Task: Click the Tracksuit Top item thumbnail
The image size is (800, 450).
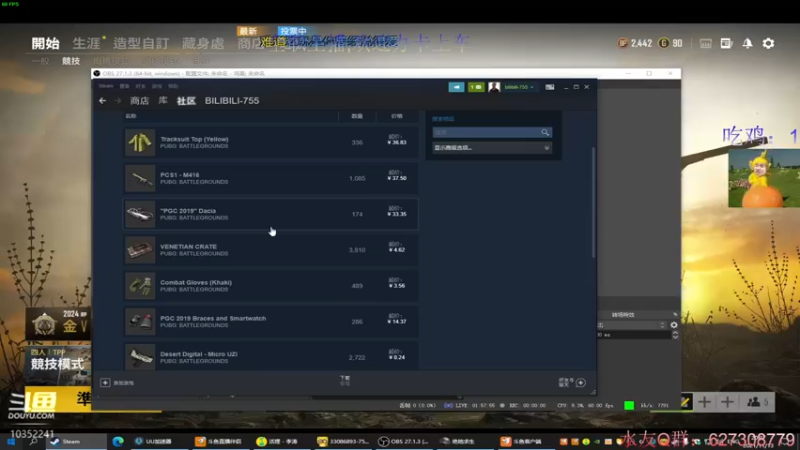Action: pos(140,142)
